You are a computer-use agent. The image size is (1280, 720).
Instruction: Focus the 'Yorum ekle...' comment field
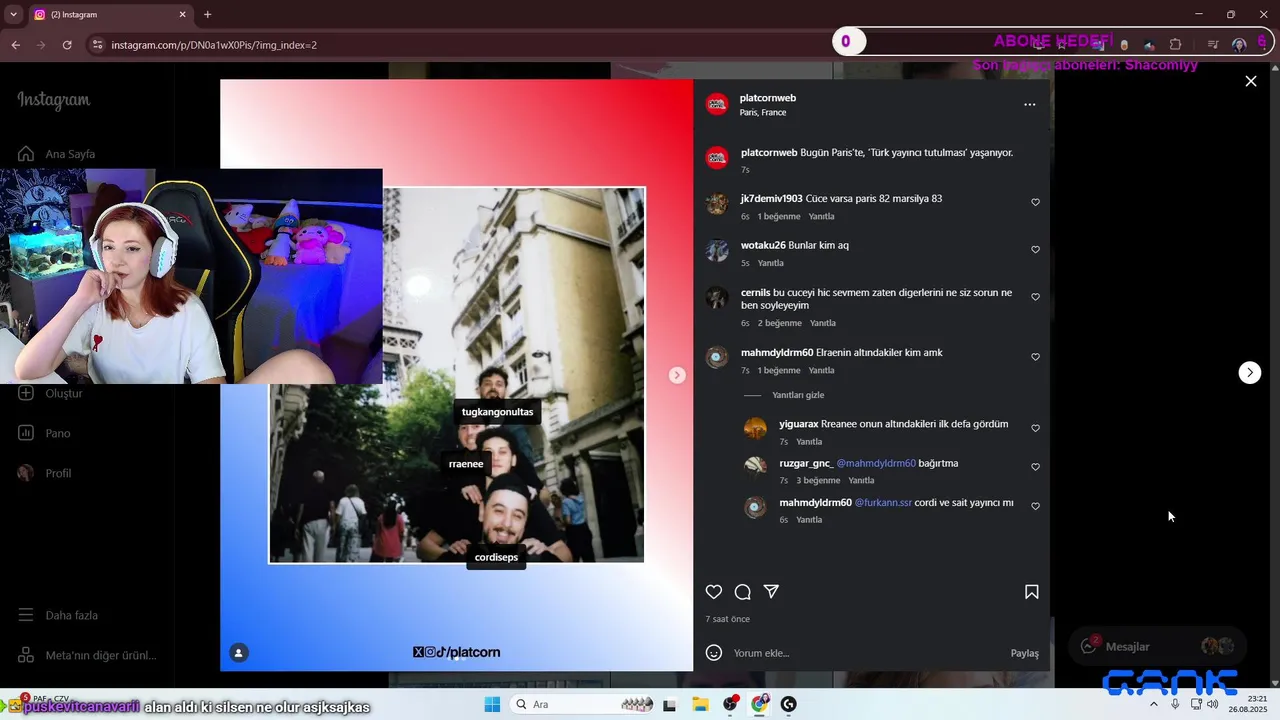[x=865, y=653]
